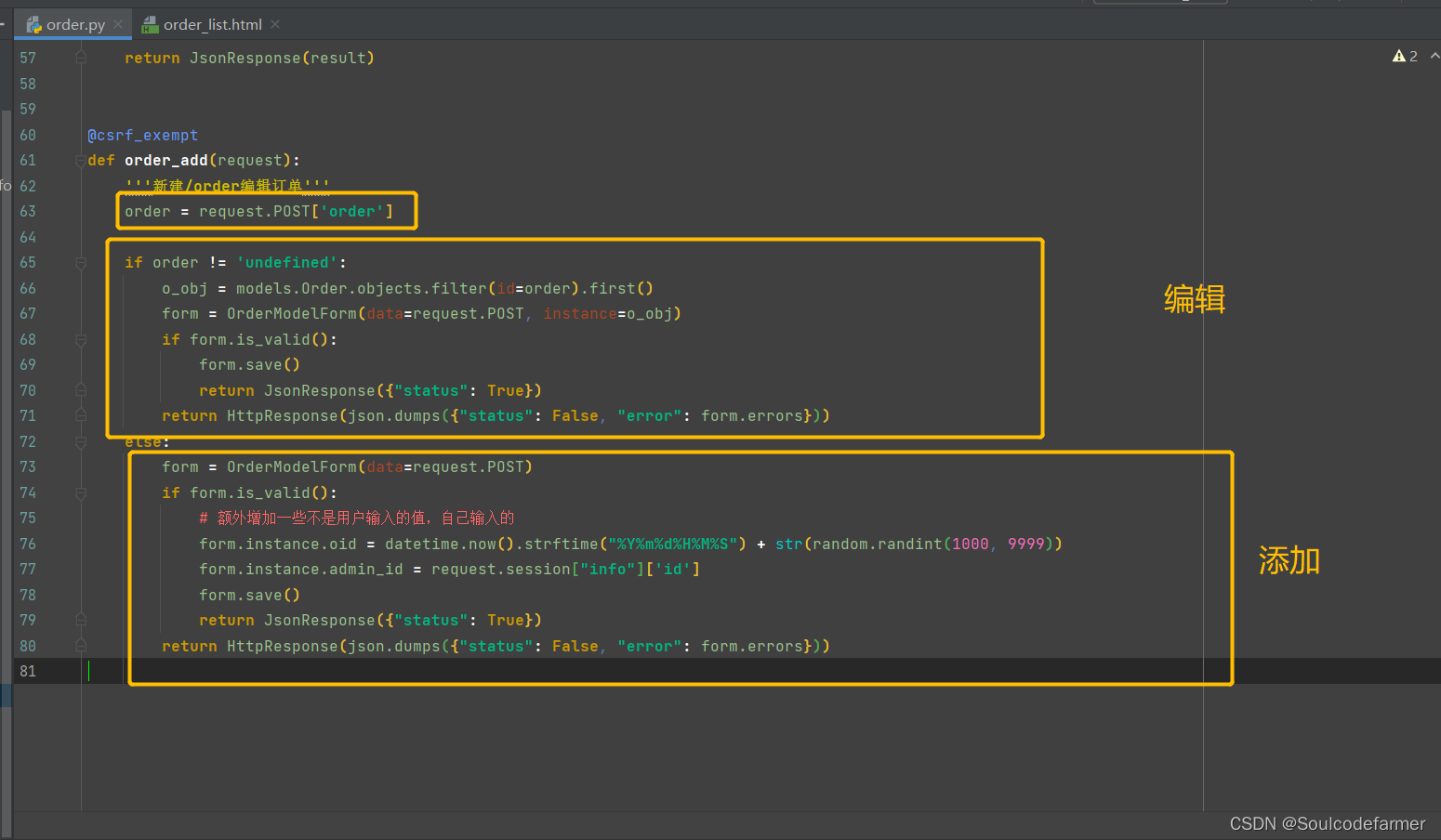Click the docstring on line 62
This screenshot has width=1441, height=840.
point(227,187)
